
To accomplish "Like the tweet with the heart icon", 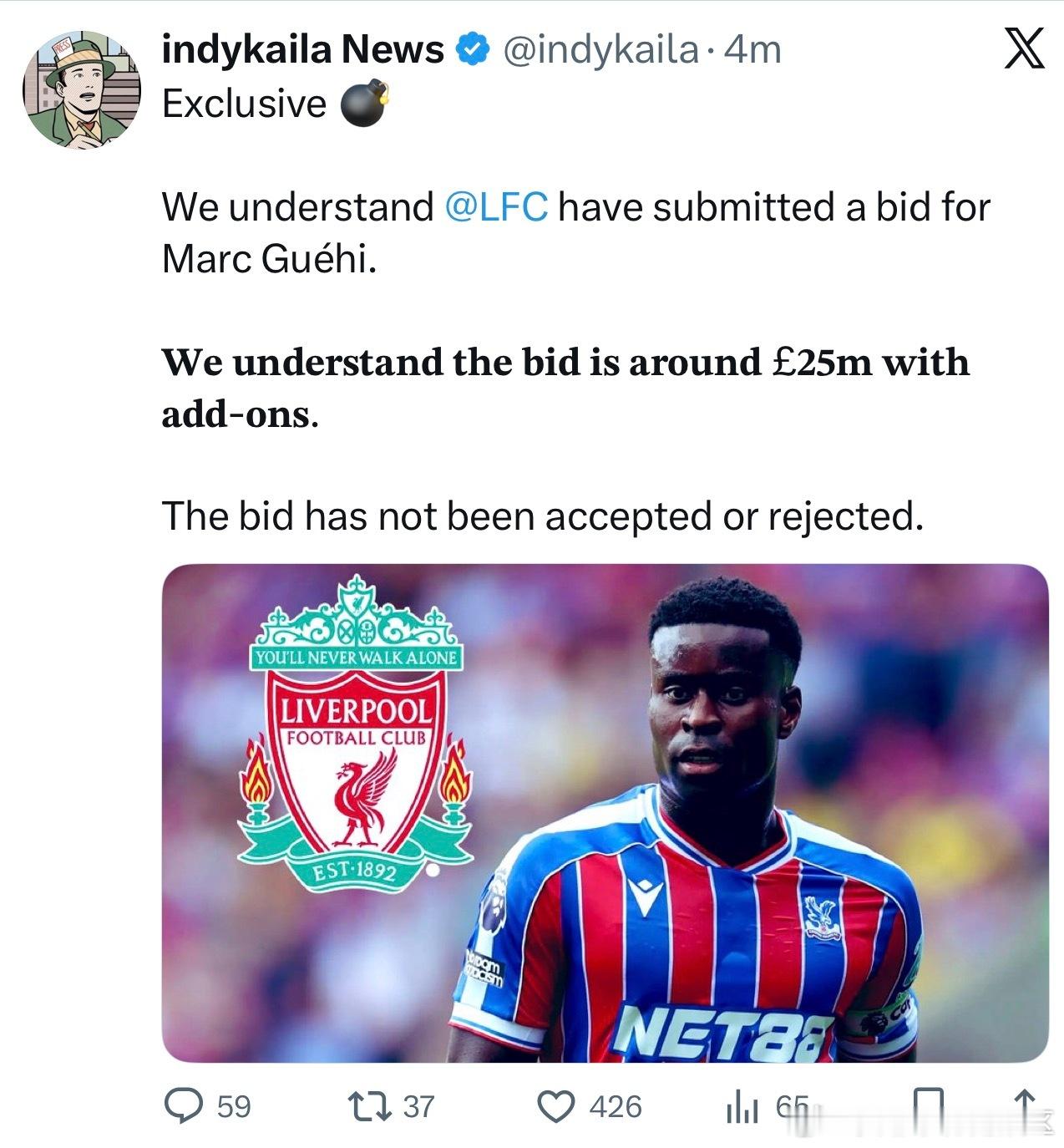I will point(555,1106).
